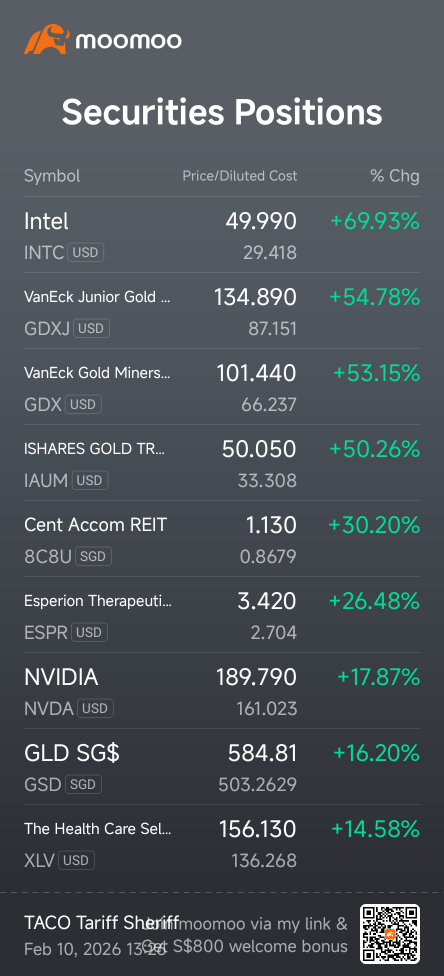Open the Intel position row

point(222,235)
